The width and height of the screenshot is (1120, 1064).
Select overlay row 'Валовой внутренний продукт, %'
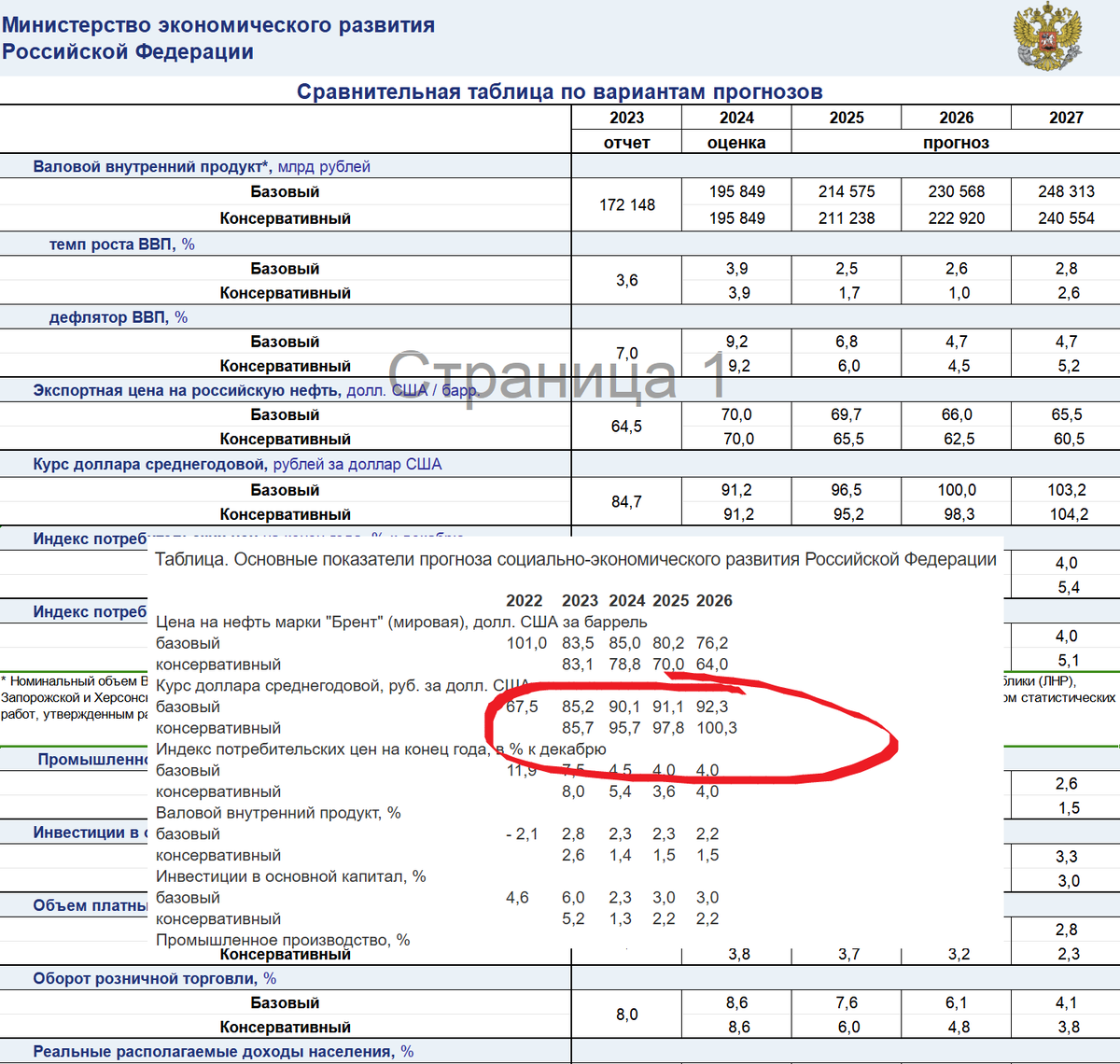(x=278, y=813)
